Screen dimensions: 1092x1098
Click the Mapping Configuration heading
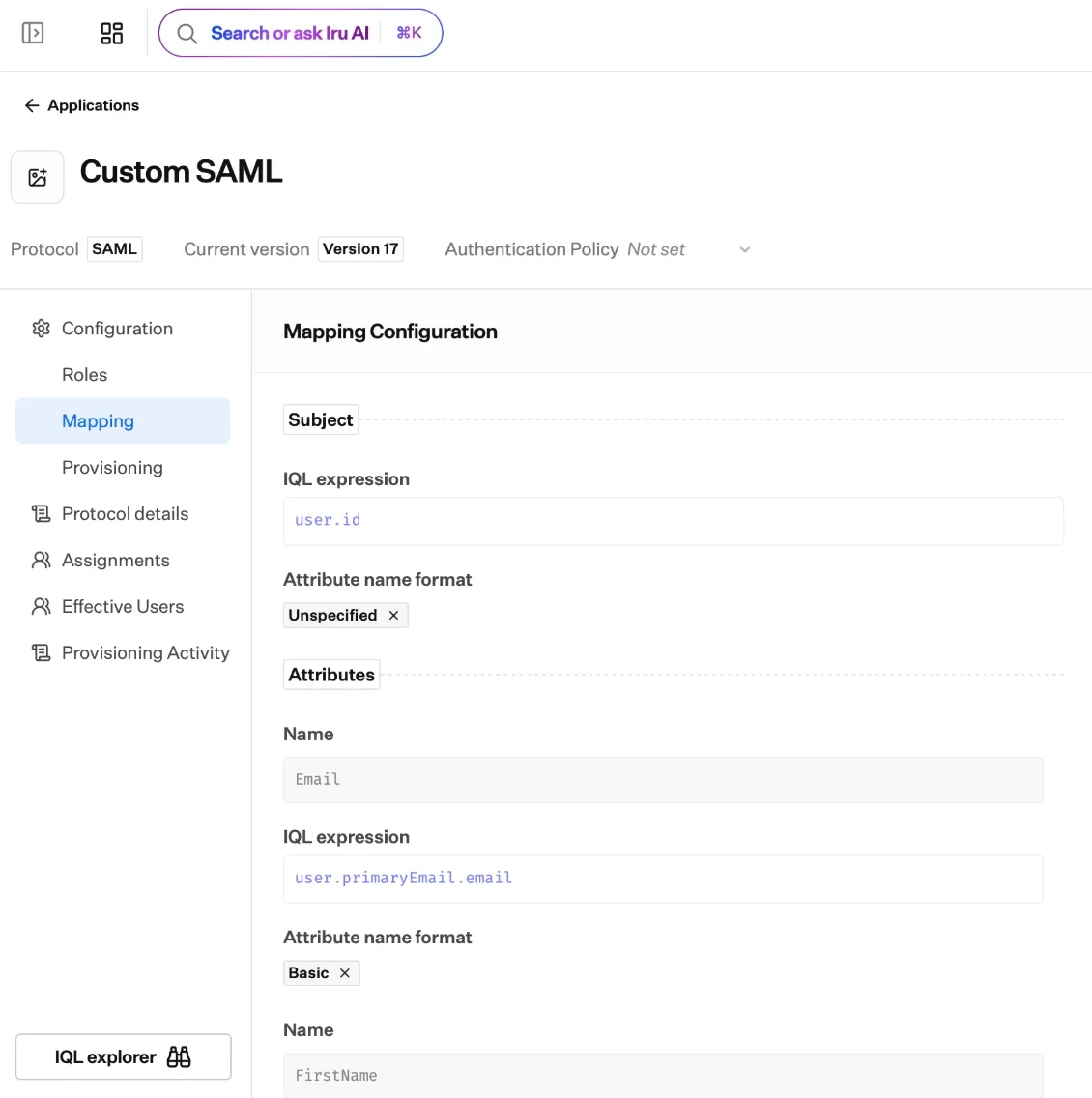coord(390,332)
